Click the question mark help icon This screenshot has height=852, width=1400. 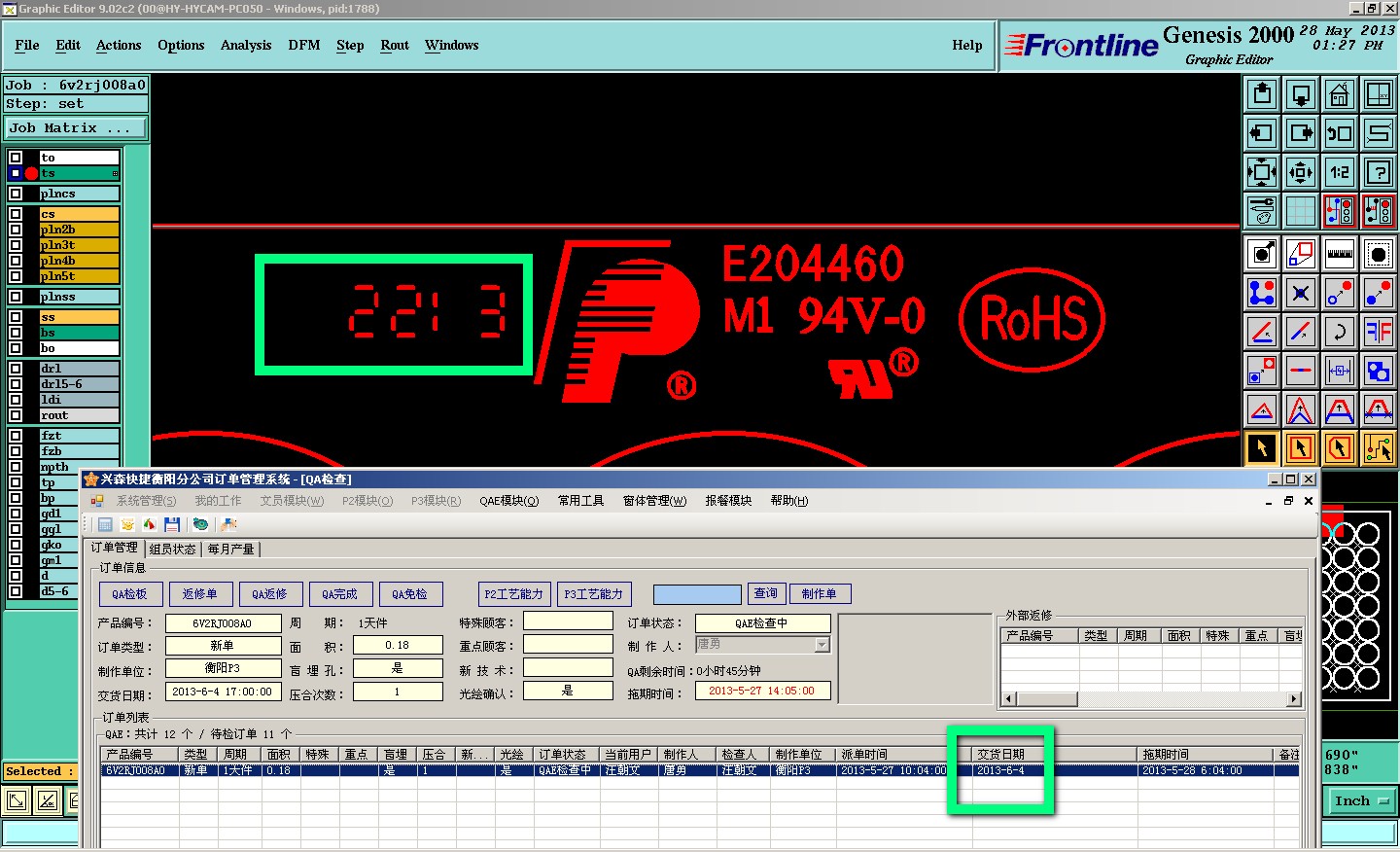pos(1379,172)
